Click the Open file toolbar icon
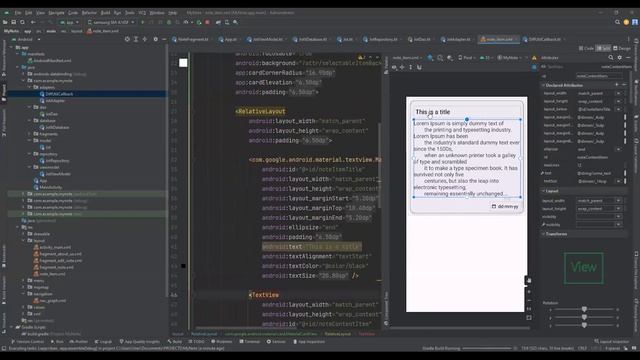 tap(5, 22)
